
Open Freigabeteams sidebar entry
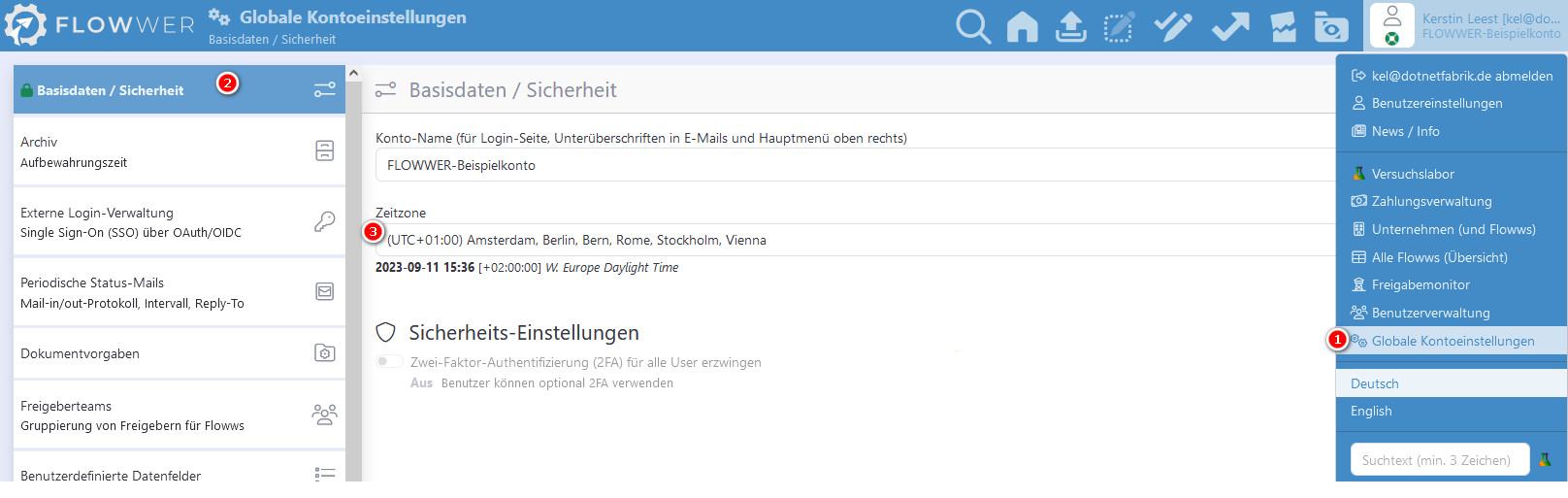[x=180, y=415]
